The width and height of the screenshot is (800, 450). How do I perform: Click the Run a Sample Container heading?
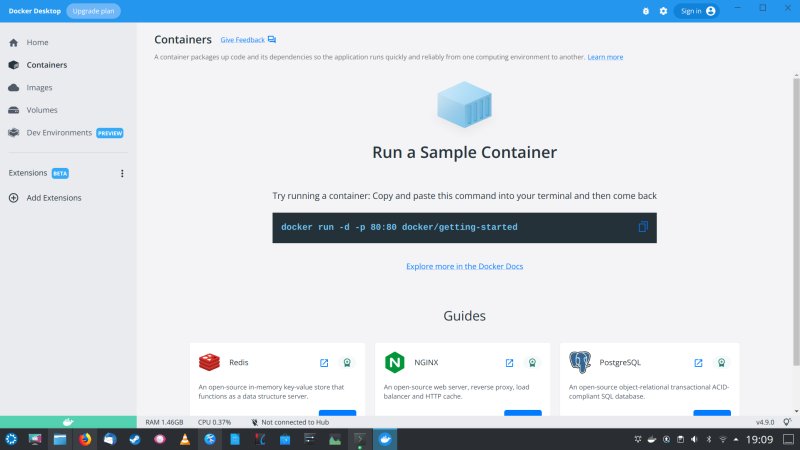click(x=464, y=152)
